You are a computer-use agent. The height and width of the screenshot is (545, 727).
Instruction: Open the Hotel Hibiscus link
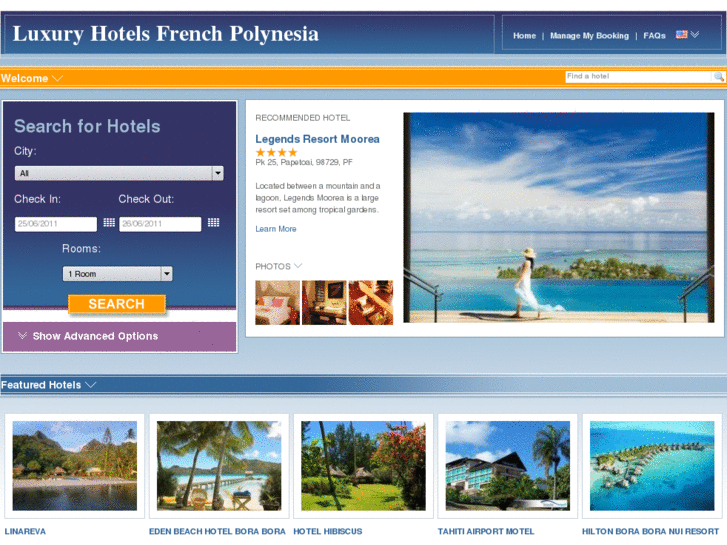coord(328,531)
